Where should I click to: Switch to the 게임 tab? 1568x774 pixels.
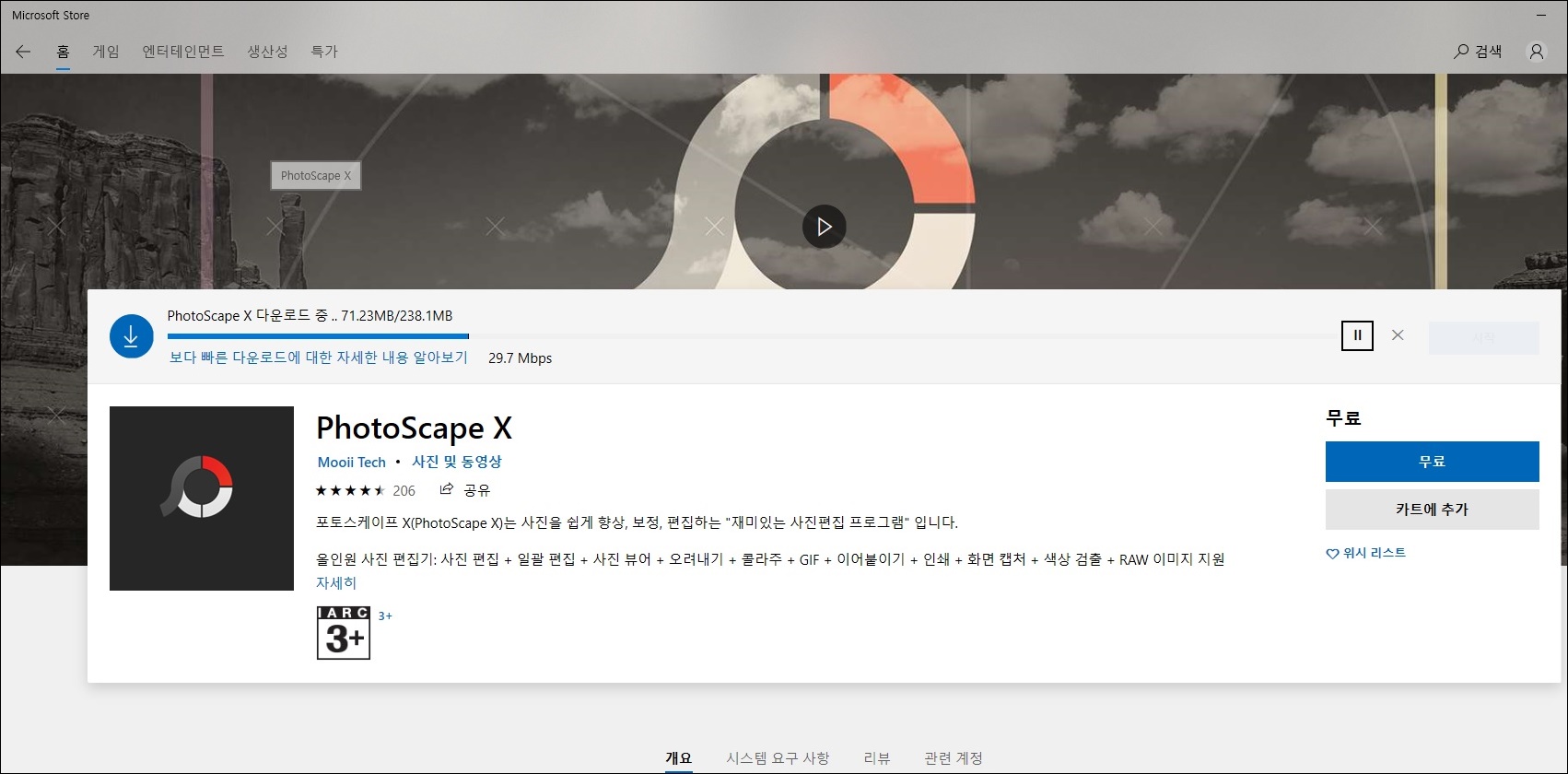106,52
